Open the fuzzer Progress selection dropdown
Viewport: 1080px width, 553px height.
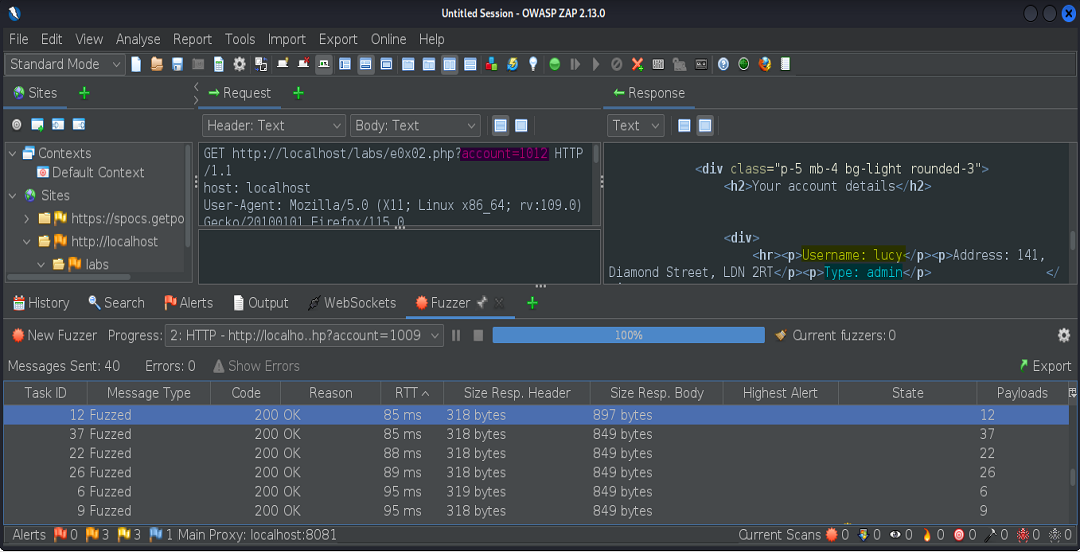(x=304, y=335)
